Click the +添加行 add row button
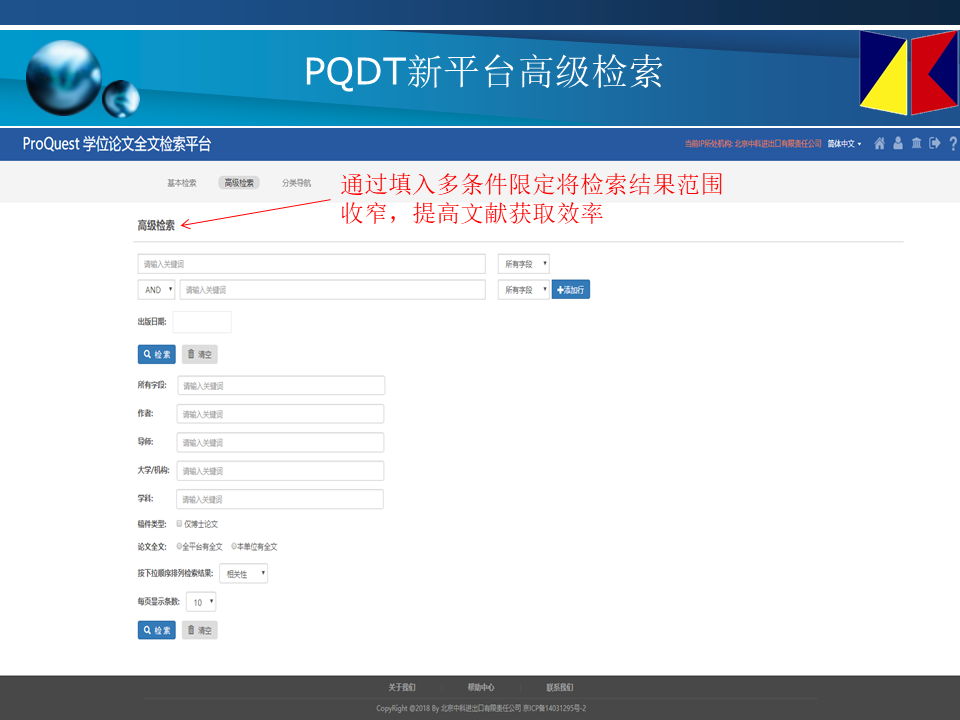The width and height of the screenshot is (960, 720). point(571,290)
